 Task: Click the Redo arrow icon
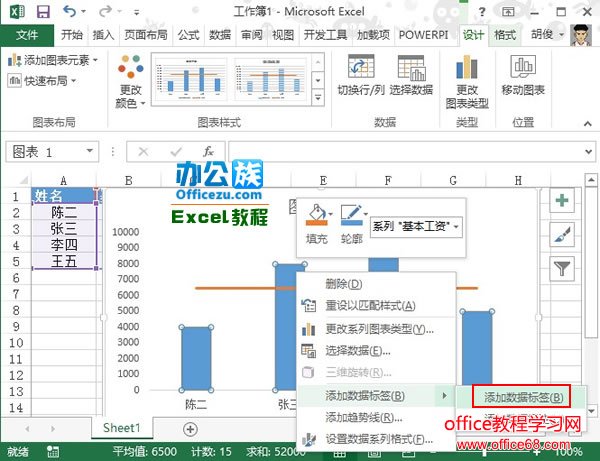pyautogui.click(x=104, y=11)
